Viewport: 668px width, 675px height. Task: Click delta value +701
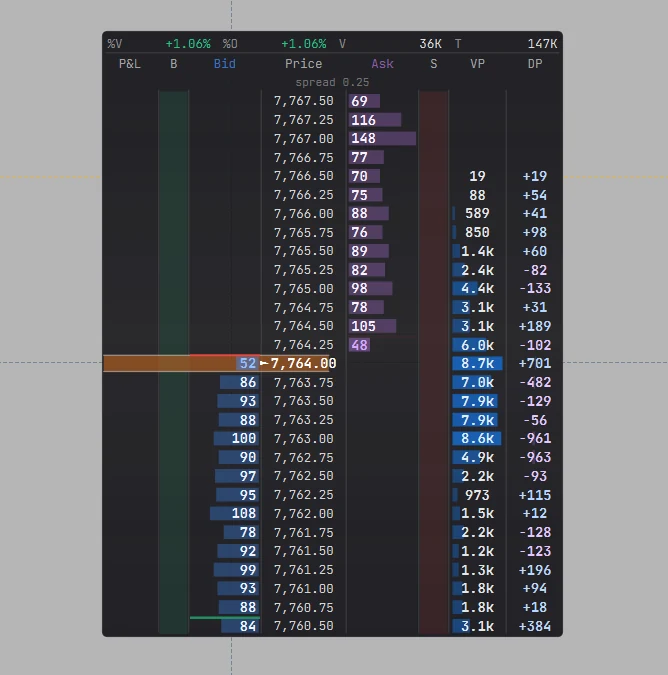pos(535,363)
